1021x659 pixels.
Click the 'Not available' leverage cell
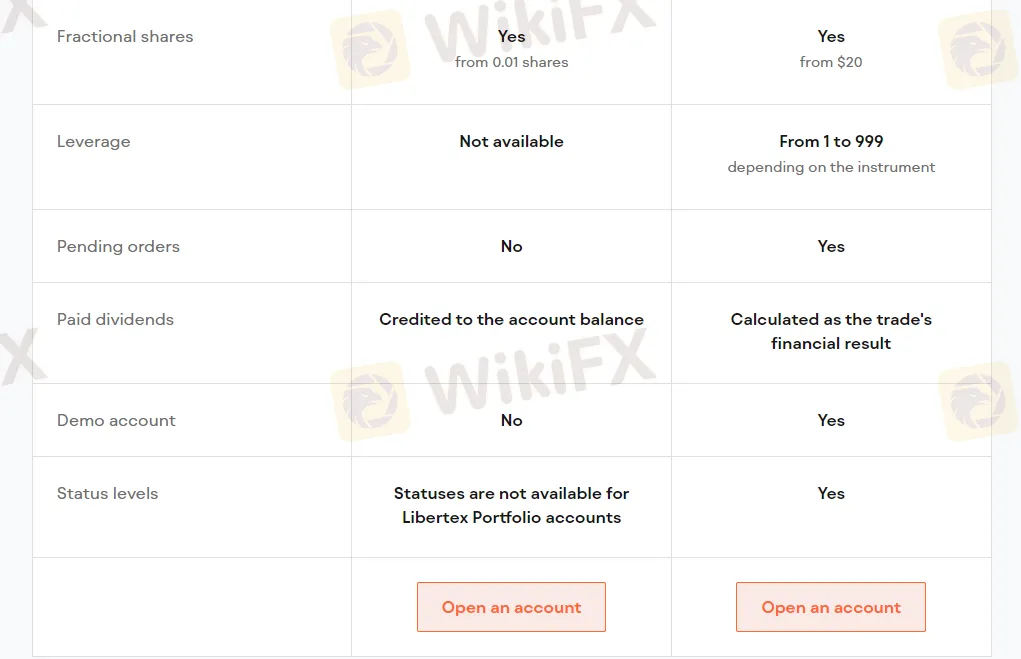(x=511, y=141)
